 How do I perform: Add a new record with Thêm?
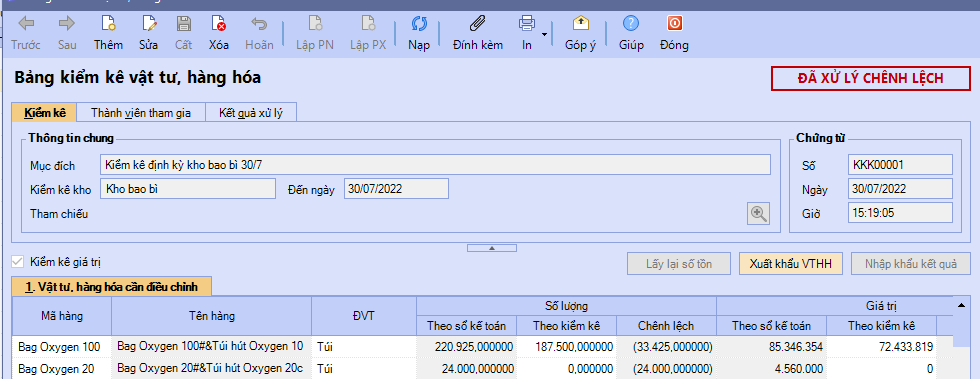click(109, 34)
